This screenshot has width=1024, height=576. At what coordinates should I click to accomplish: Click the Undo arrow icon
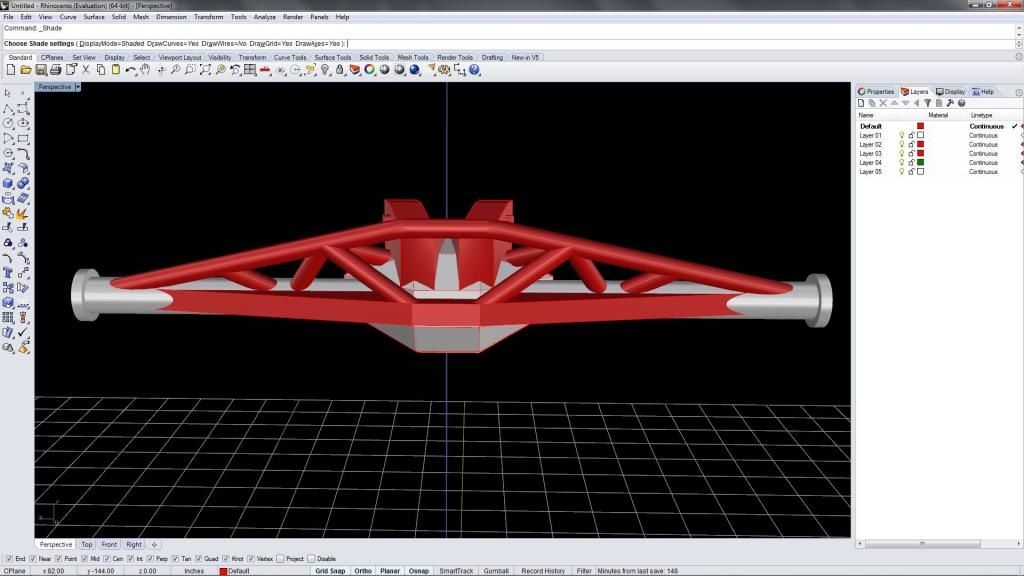coord(131,70)
